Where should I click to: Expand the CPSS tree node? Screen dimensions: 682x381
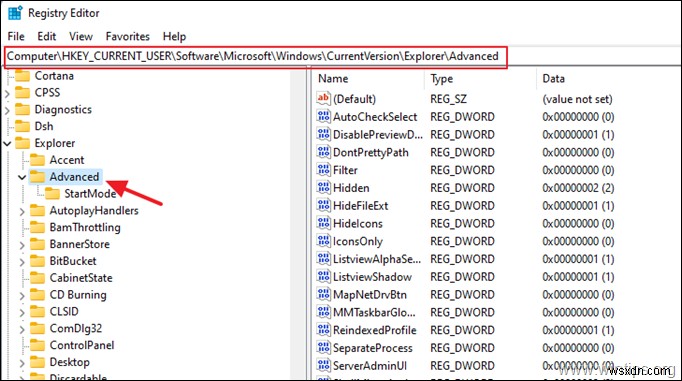click(7, 93)
